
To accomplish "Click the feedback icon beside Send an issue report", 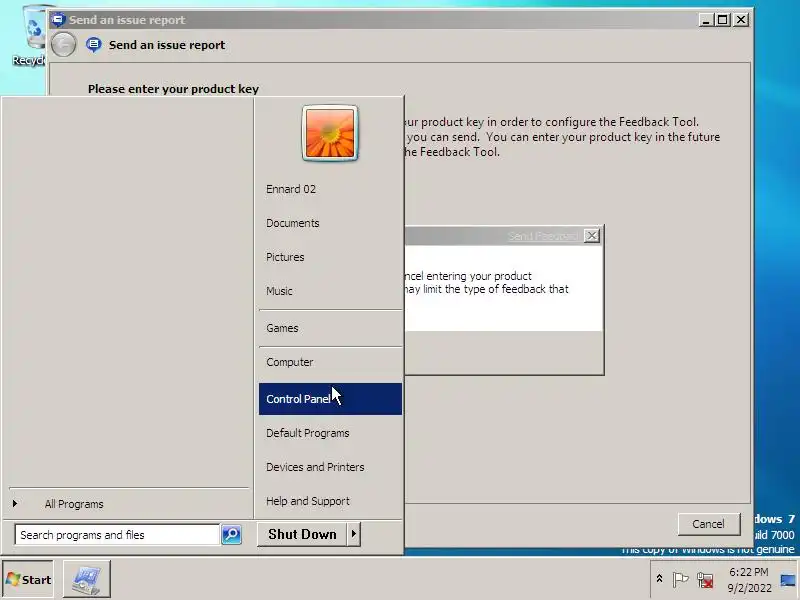I will (x=93, y=45).
